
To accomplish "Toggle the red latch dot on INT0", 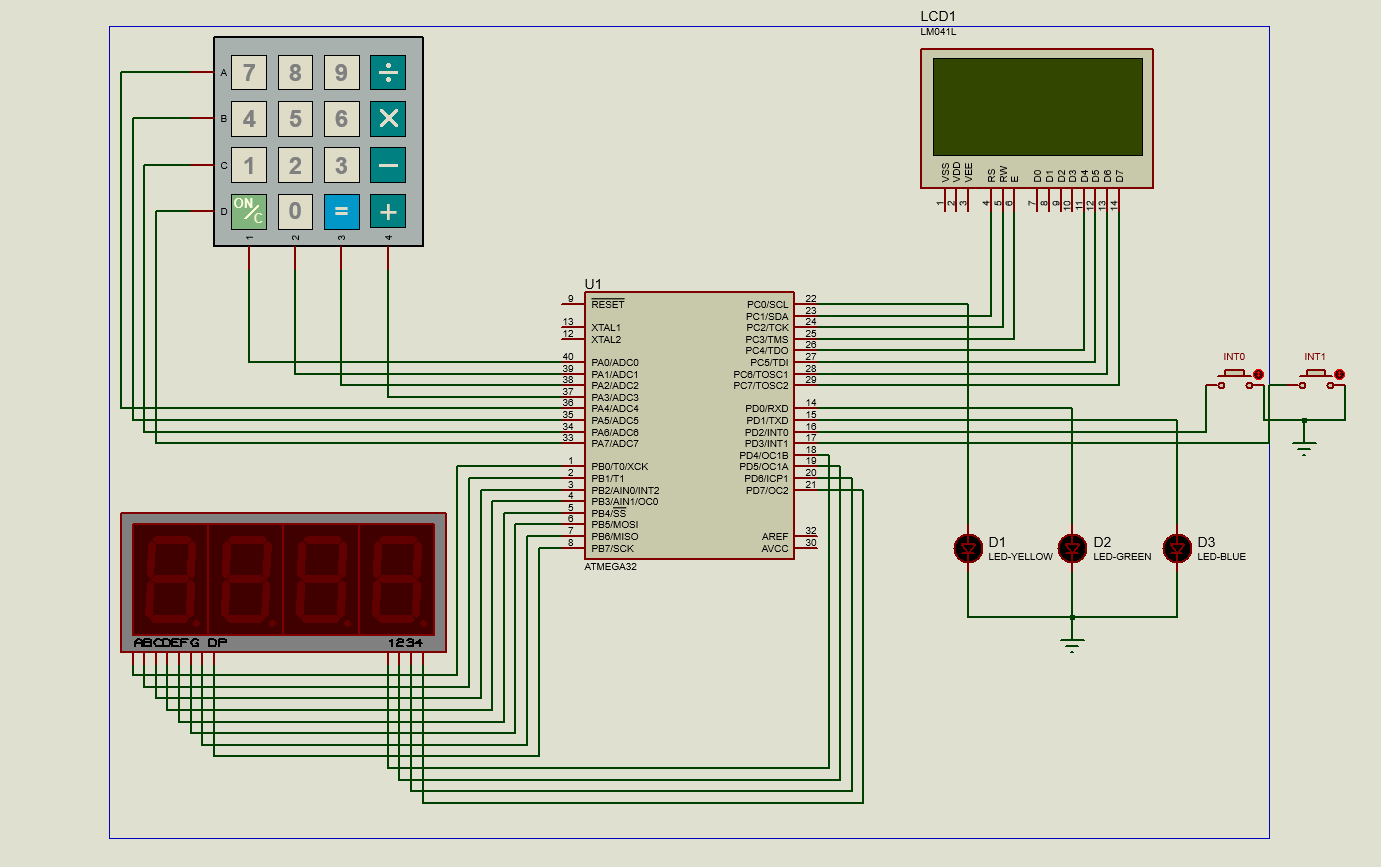I will point(1258,375).
